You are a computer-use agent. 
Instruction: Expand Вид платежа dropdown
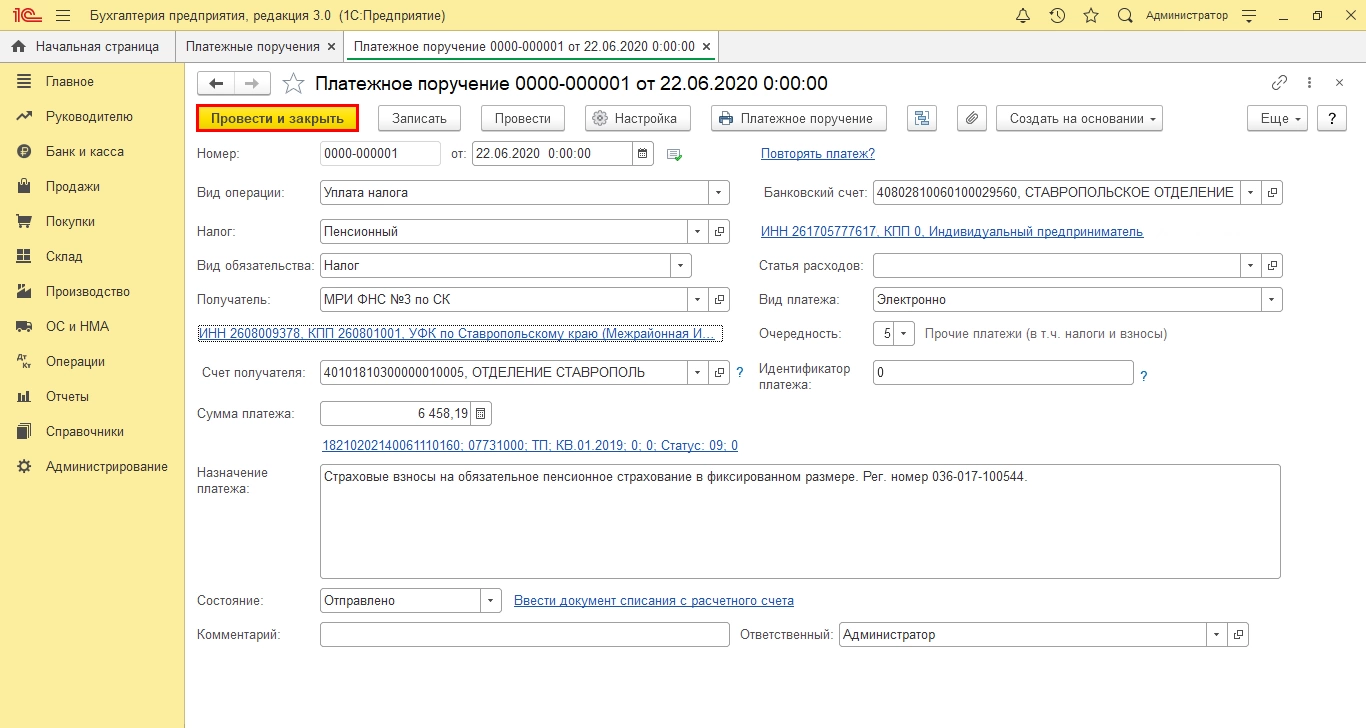click(1272, 300)
